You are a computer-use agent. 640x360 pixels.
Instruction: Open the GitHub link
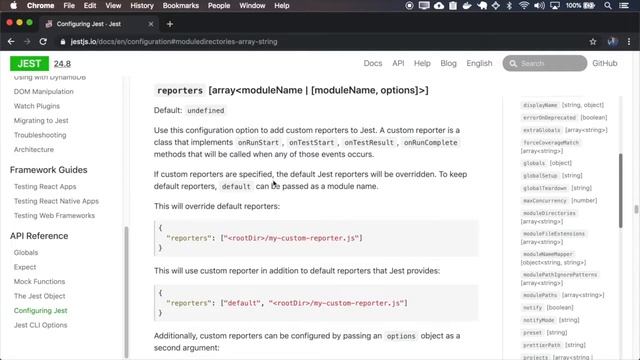[604, 63]
